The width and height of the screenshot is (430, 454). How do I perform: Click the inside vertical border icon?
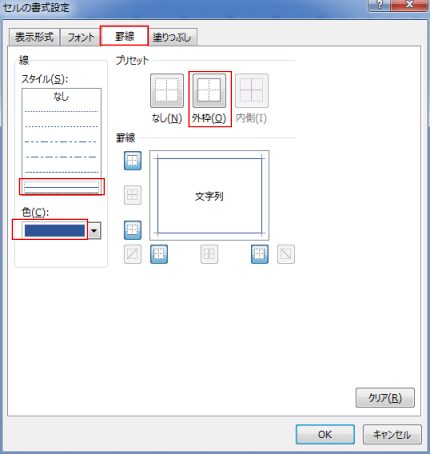point(209,254)
